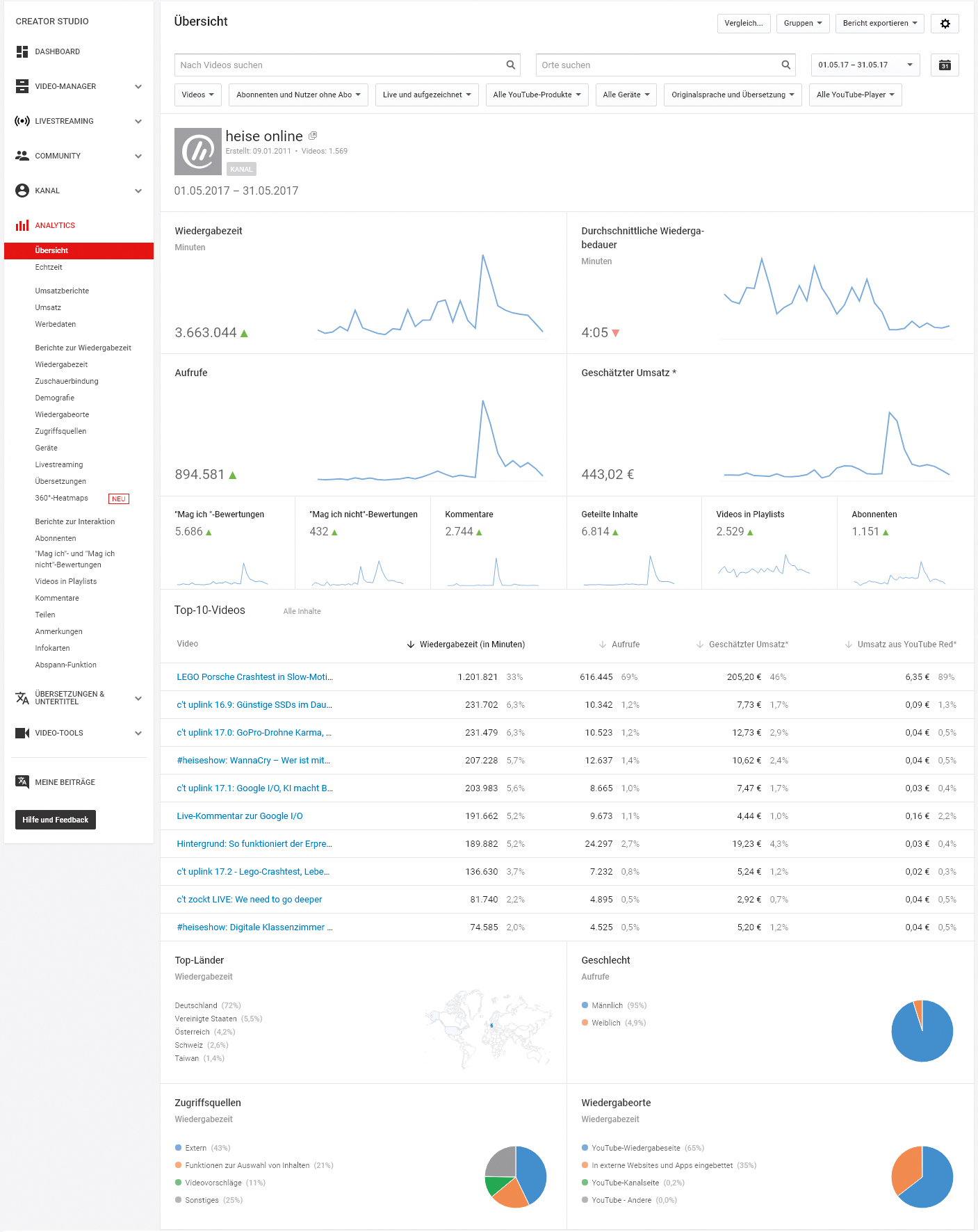
Task: Open the date range dropdown 01.05.17 – 31.05.17
Action: 865,65
